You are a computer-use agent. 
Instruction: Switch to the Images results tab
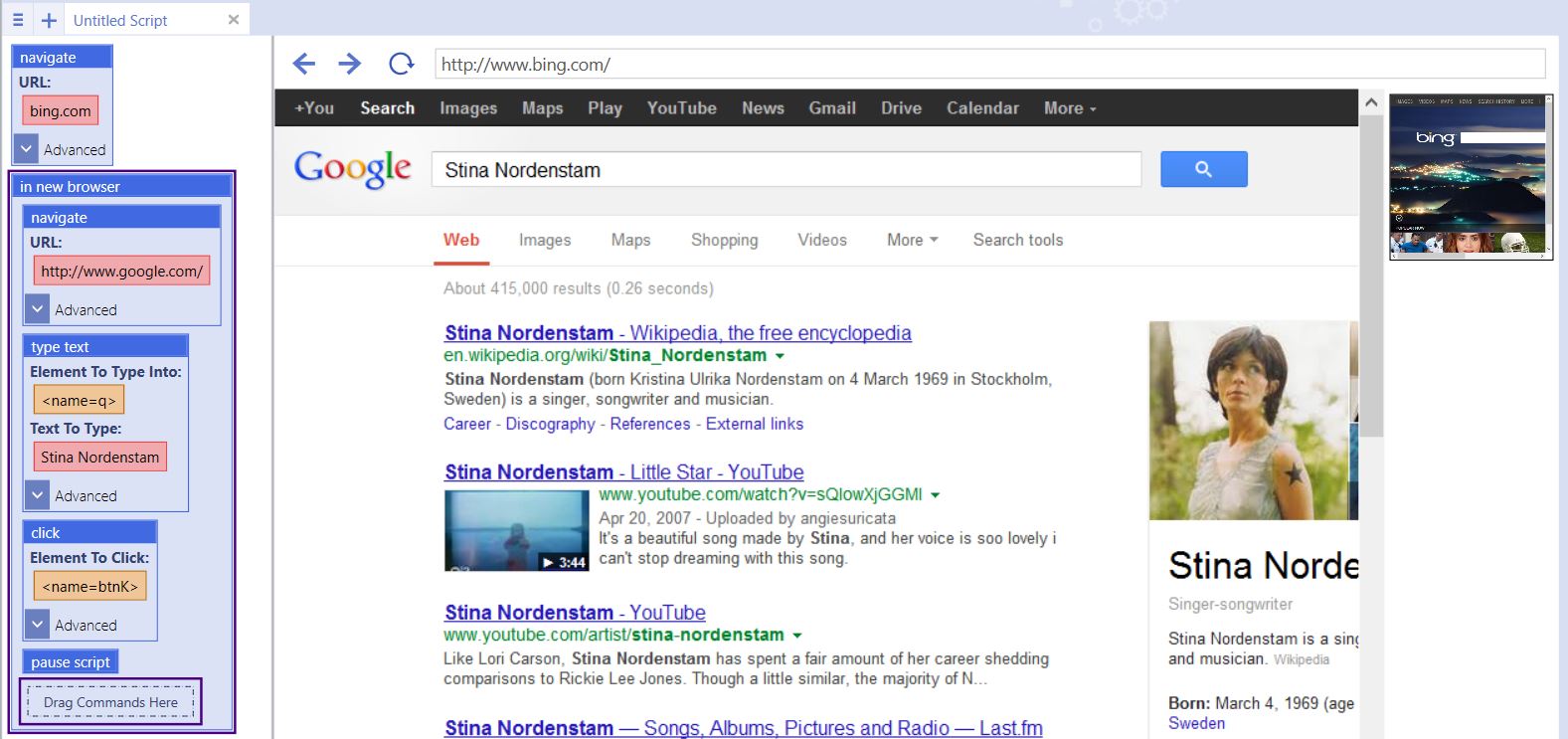[x=545, y=240]
